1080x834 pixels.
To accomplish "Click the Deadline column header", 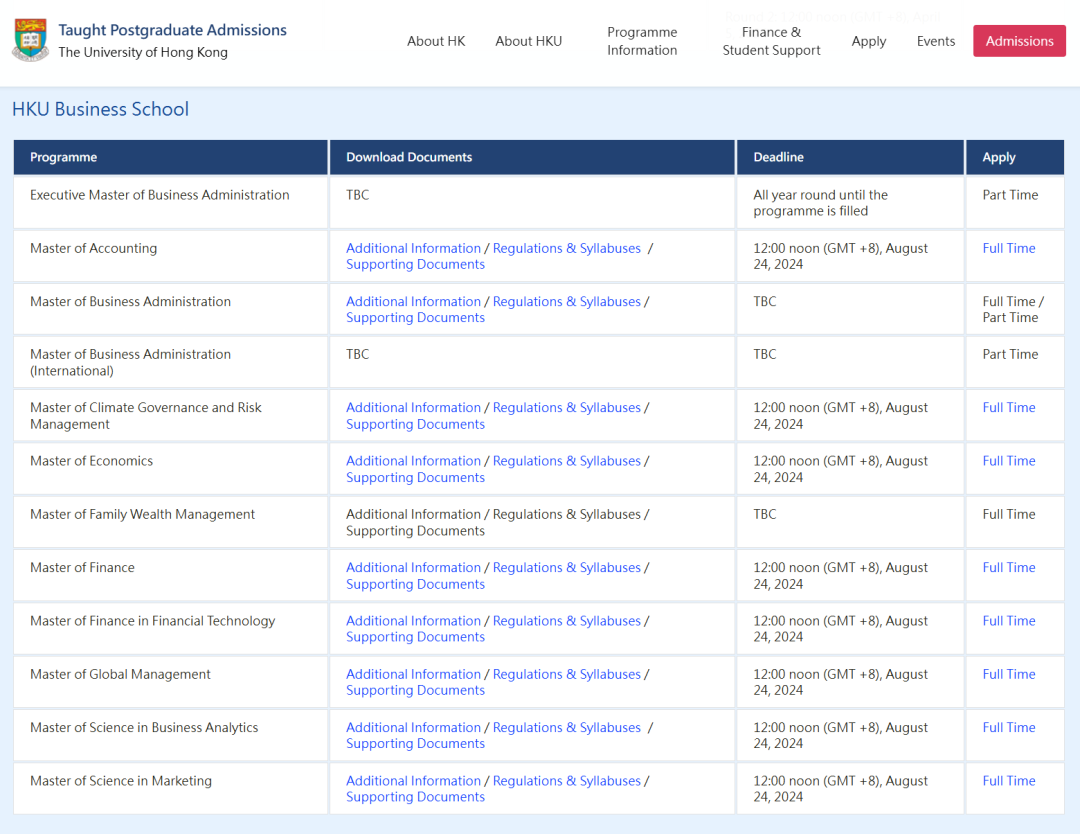I will click(850, 157).
